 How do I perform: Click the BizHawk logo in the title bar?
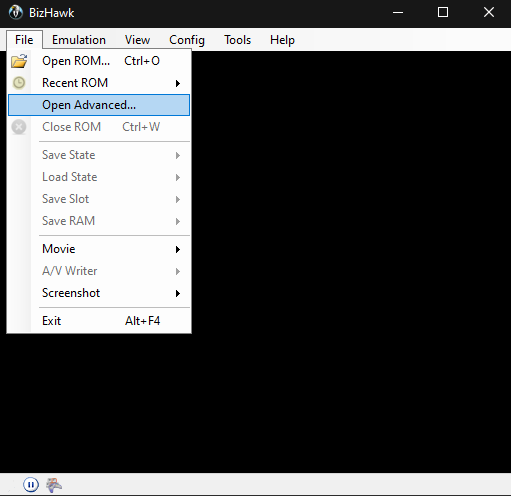[x=16, y=12]
